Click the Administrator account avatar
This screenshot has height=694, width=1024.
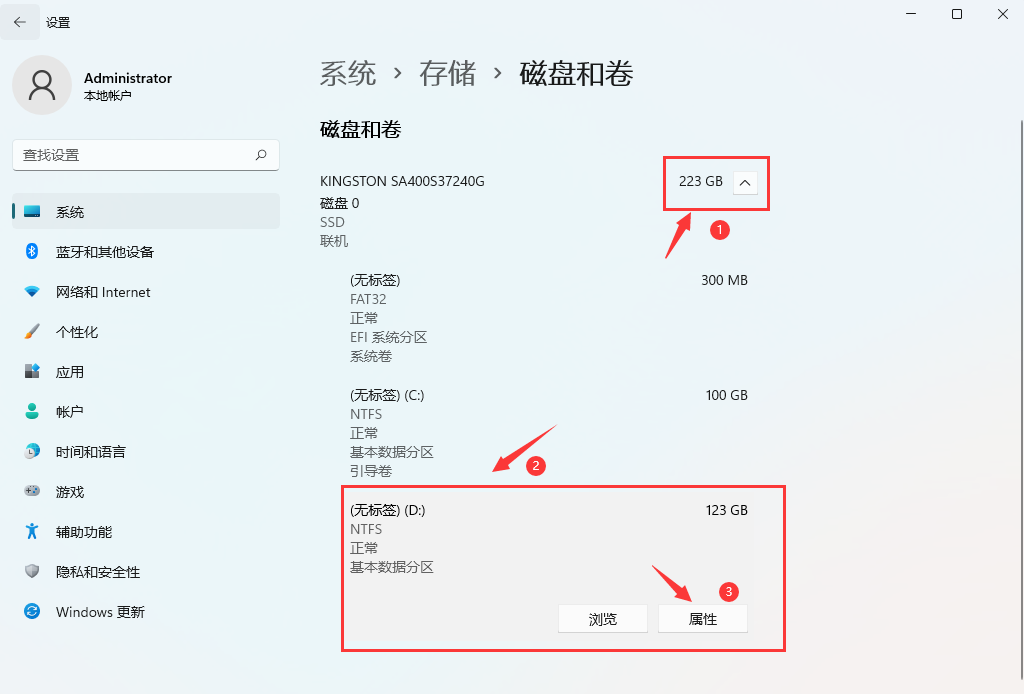(x=41, y=85)
